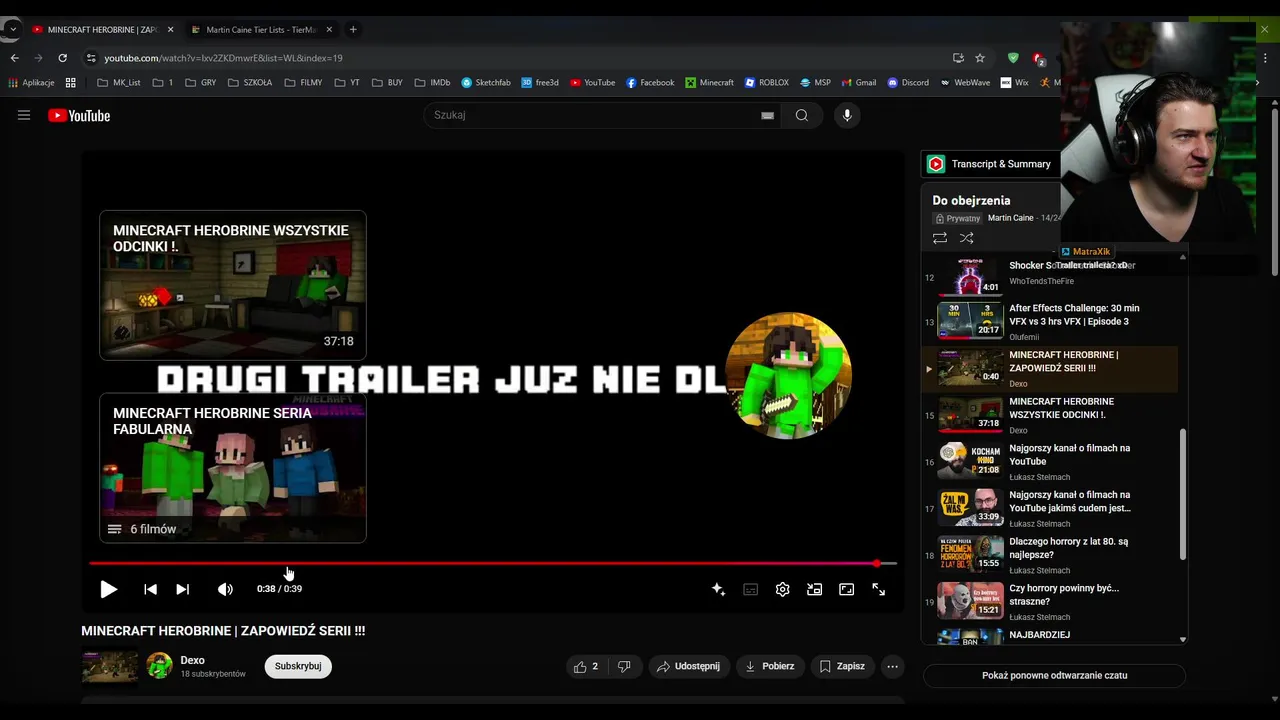
Task: Open the GRY bookmark folder
Action: [x=200, y=83]
